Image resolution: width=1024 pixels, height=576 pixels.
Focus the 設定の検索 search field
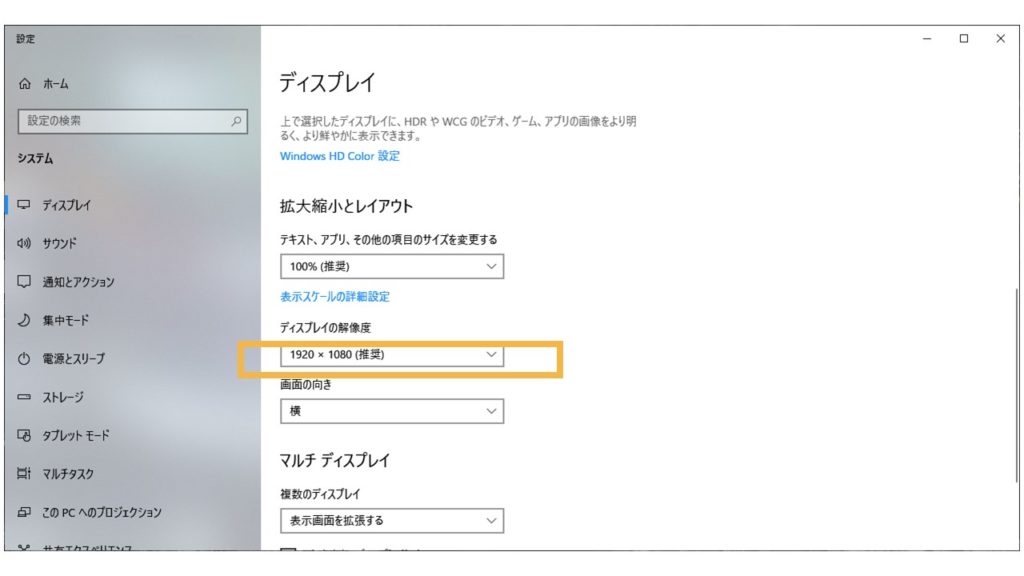pyautogui.click(x=125, y=121)
